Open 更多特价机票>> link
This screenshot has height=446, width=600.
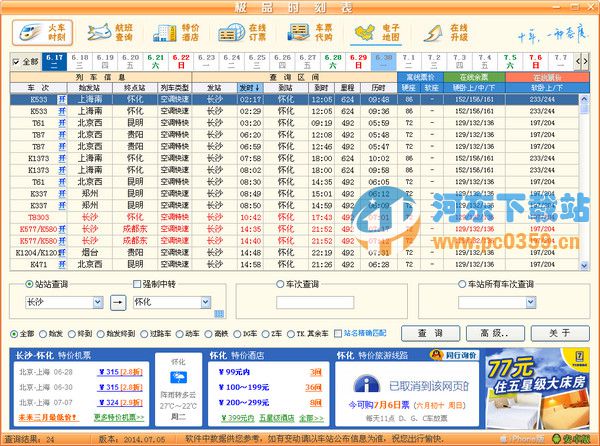tap(119, 417)
